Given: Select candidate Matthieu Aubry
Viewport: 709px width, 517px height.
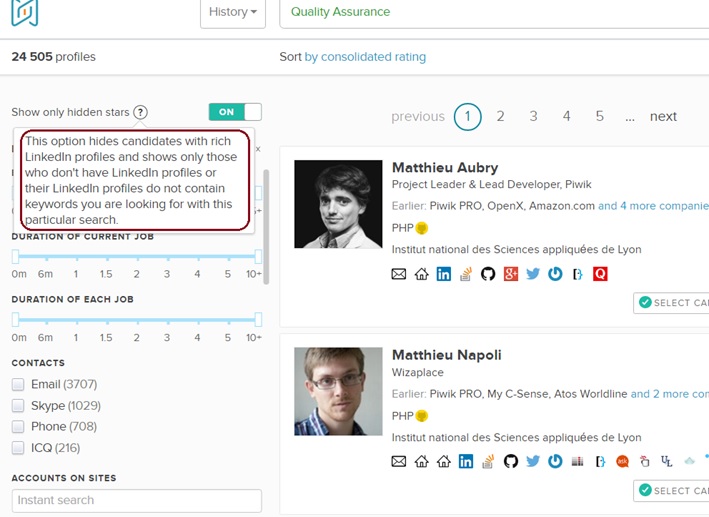Looking at the screenshot, I should (x=671, y=303).
